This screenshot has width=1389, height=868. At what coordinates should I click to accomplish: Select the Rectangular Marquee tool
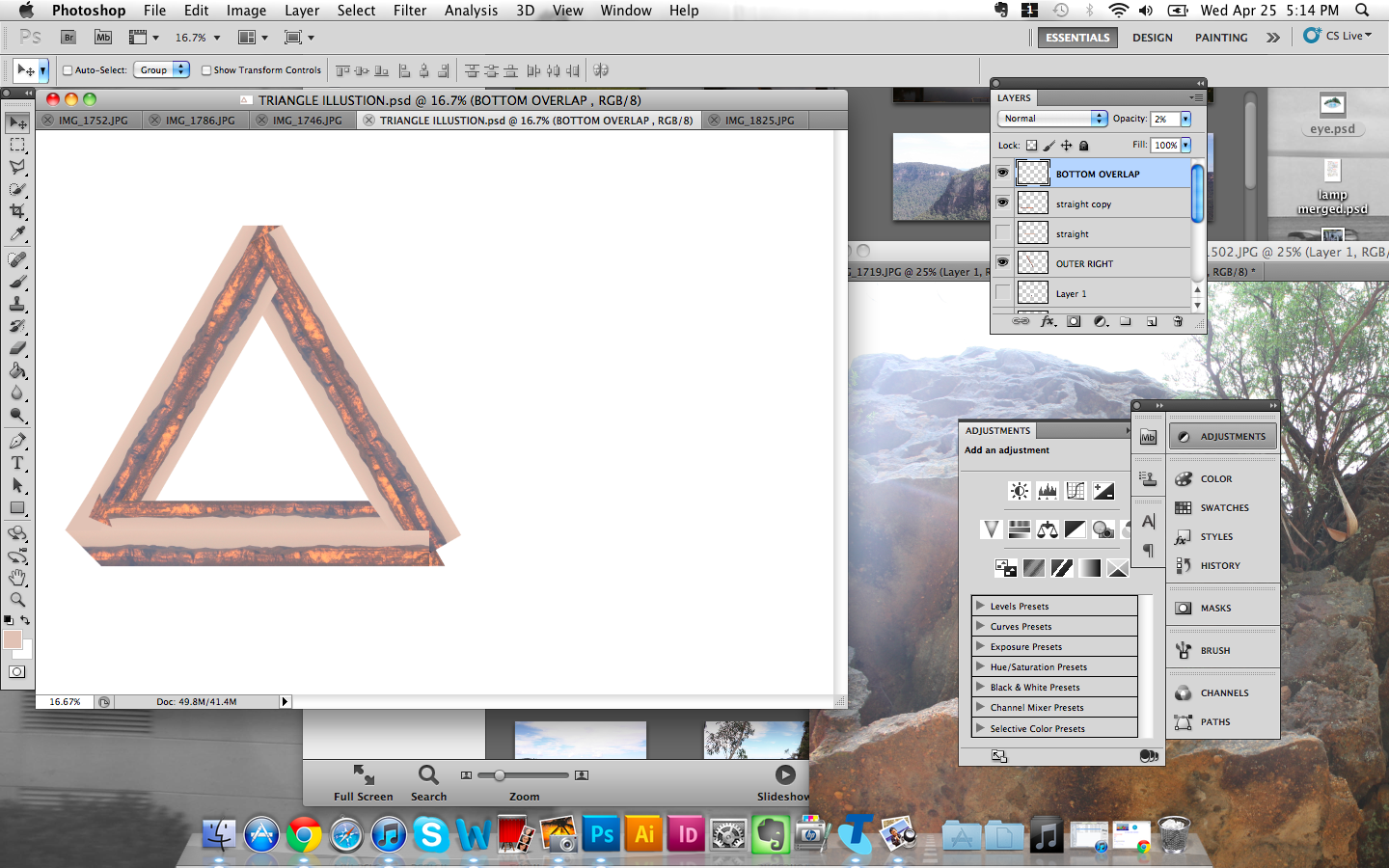click(17, 145)
